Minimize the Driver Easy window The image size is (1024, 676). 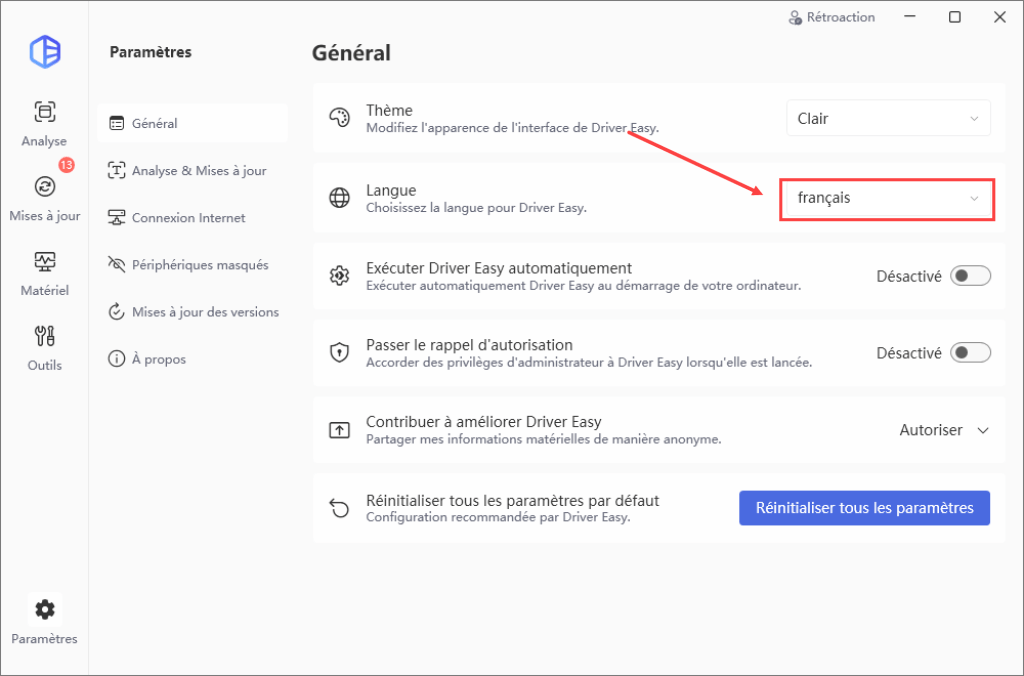910,17
